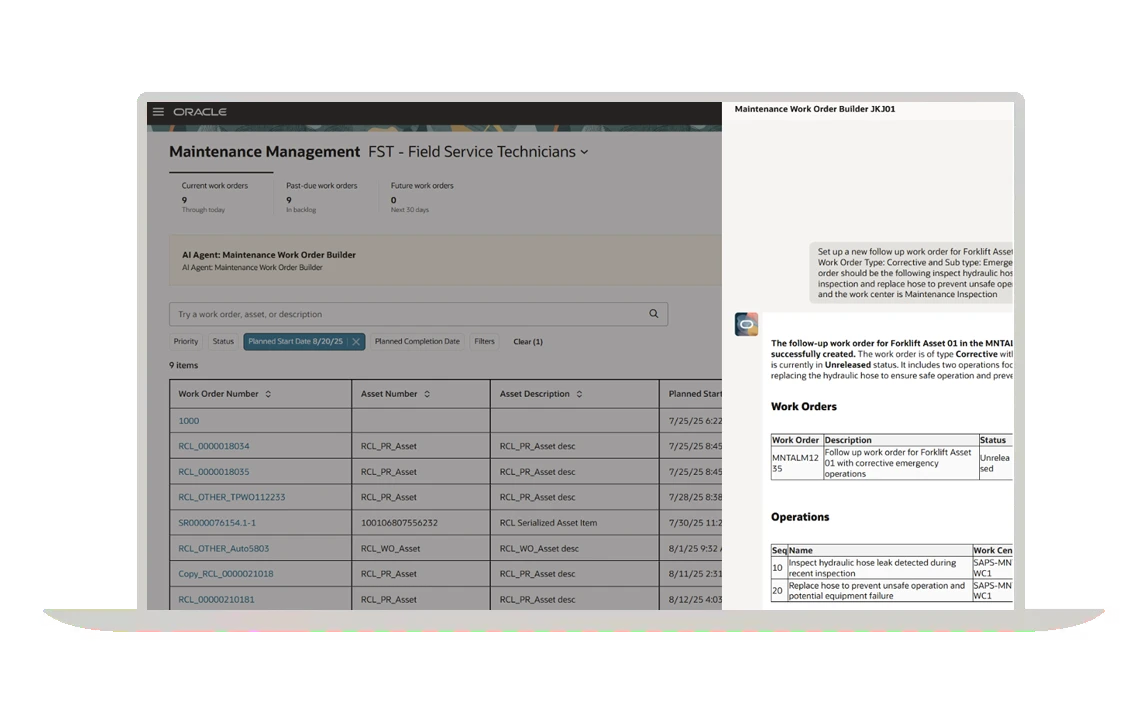Sort by Work Order Number column
1148x724 pixels.
click(268, 394)
